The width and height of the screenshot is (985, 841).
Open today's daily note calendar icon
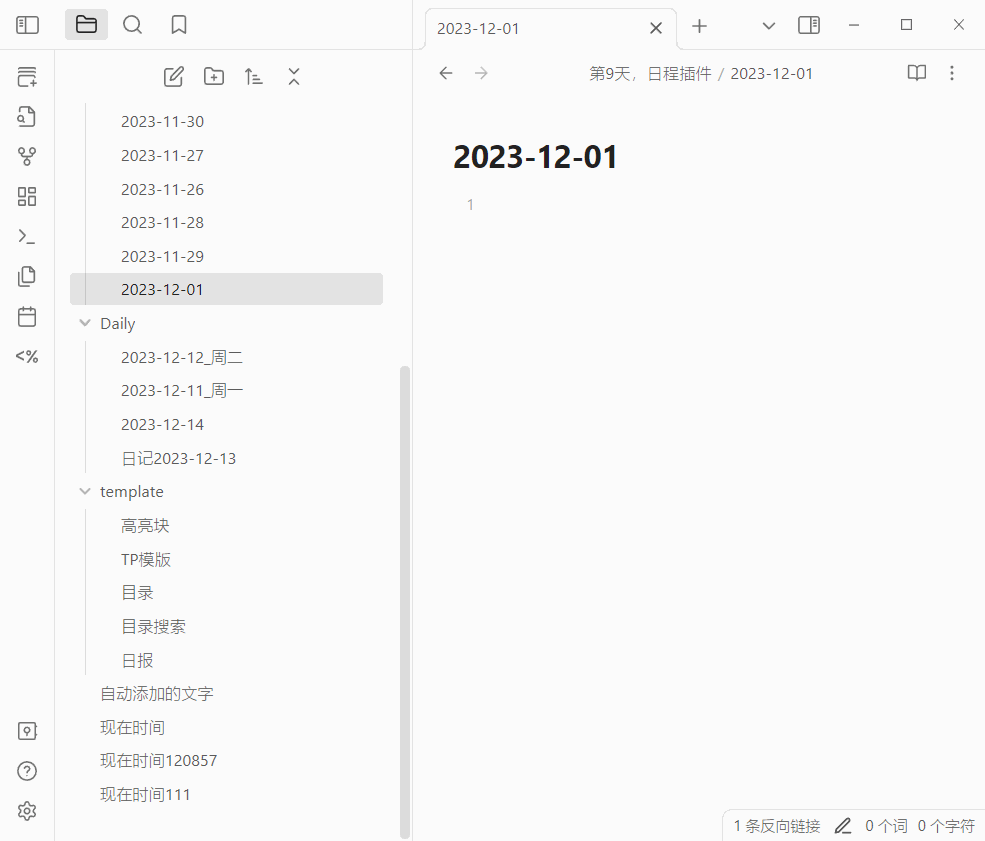[27, 317]
